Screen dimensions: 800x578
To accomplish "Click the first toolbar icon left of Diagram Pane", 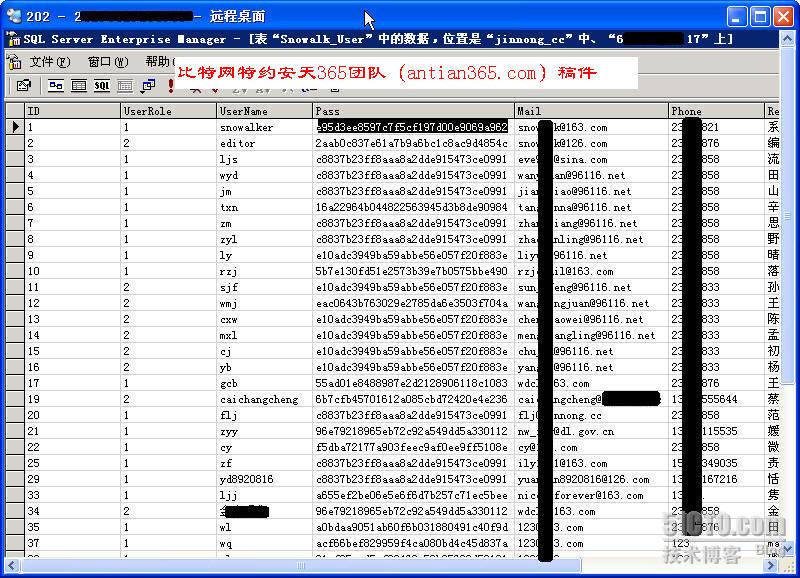I will [23, 86].
